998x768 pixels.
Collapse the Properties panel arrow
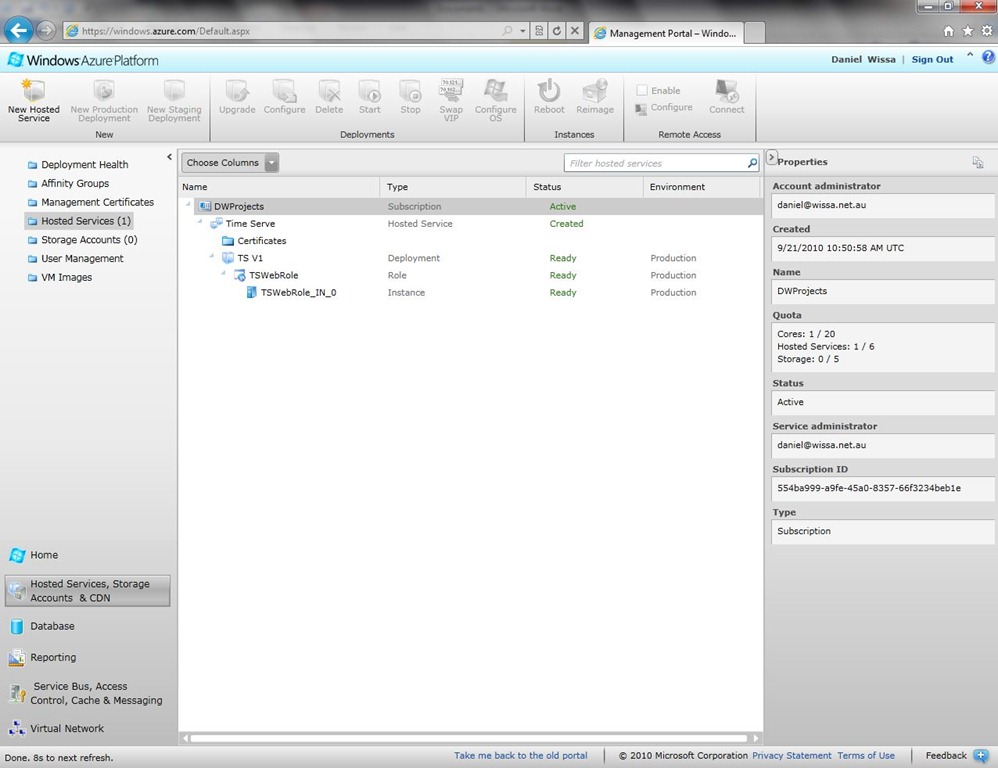(x=771, y=158)
